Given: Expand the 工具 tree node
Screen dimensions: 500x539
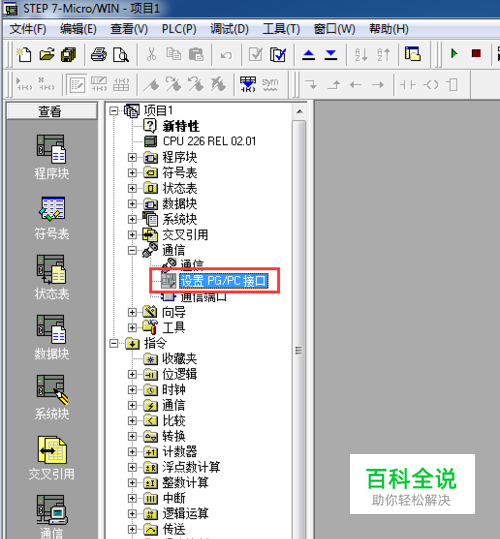Looking at the screenshot, I should coord(132,328).
